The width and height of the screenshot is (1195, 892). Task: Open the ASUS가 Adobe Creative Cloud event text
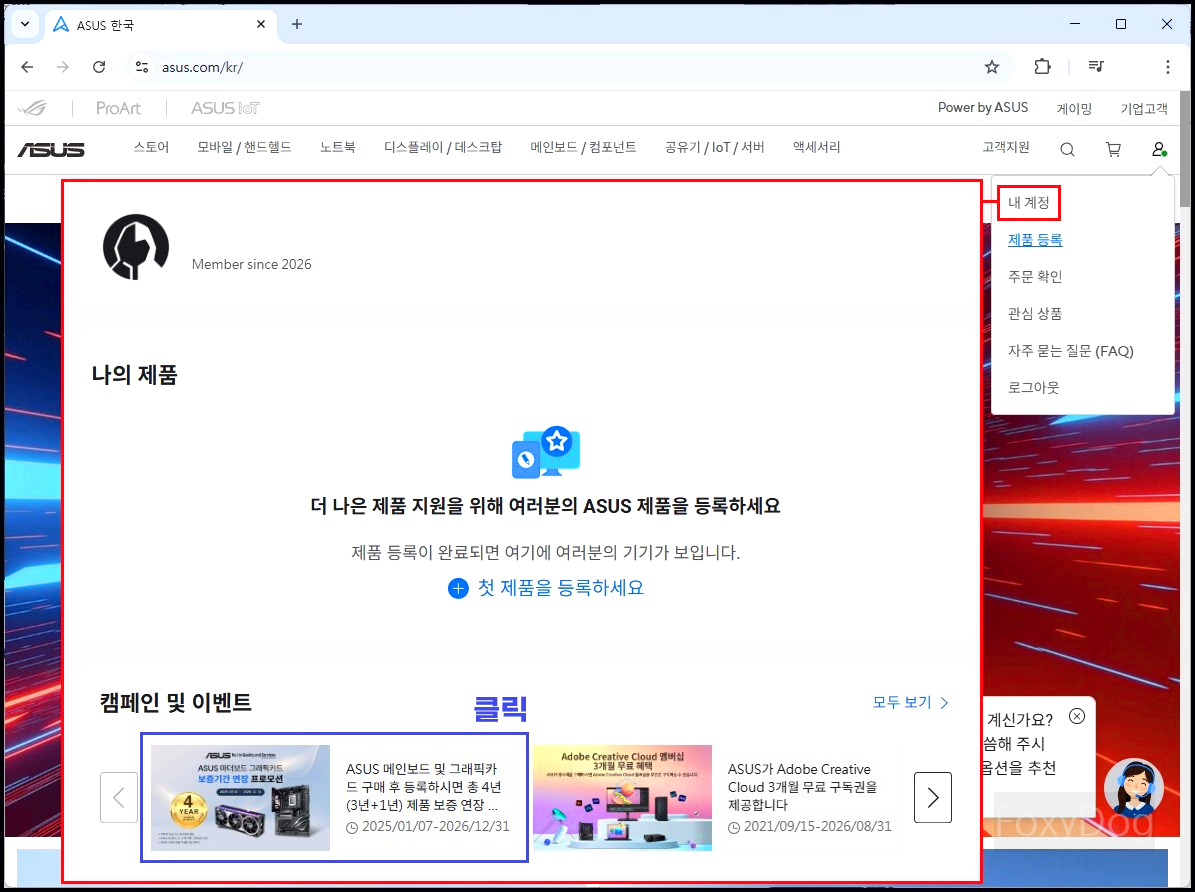803,787
